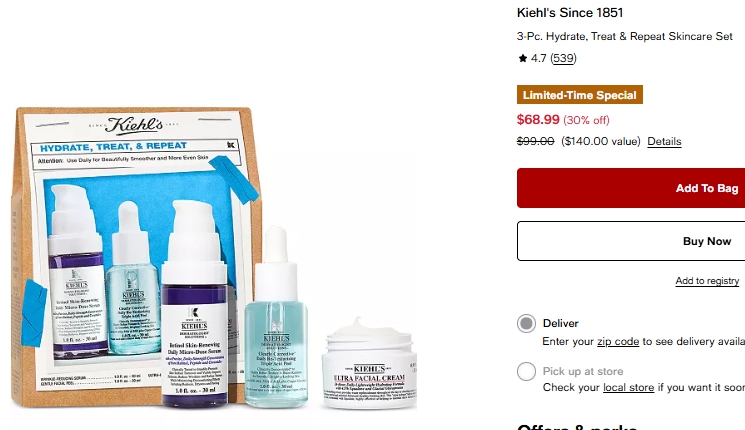Open the 539 reviews link
745x430 pixels.
click(563, 58)
